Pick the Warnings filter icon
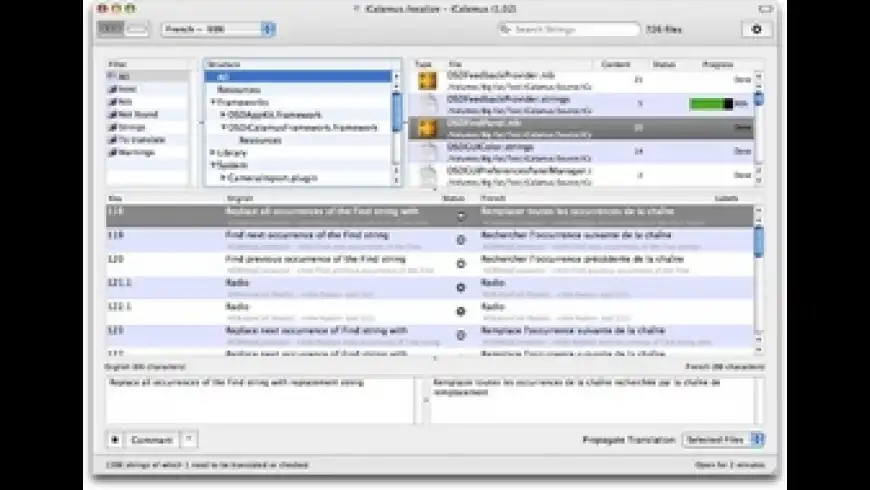Viewport: 870px width, 490px height. (112, 153)
